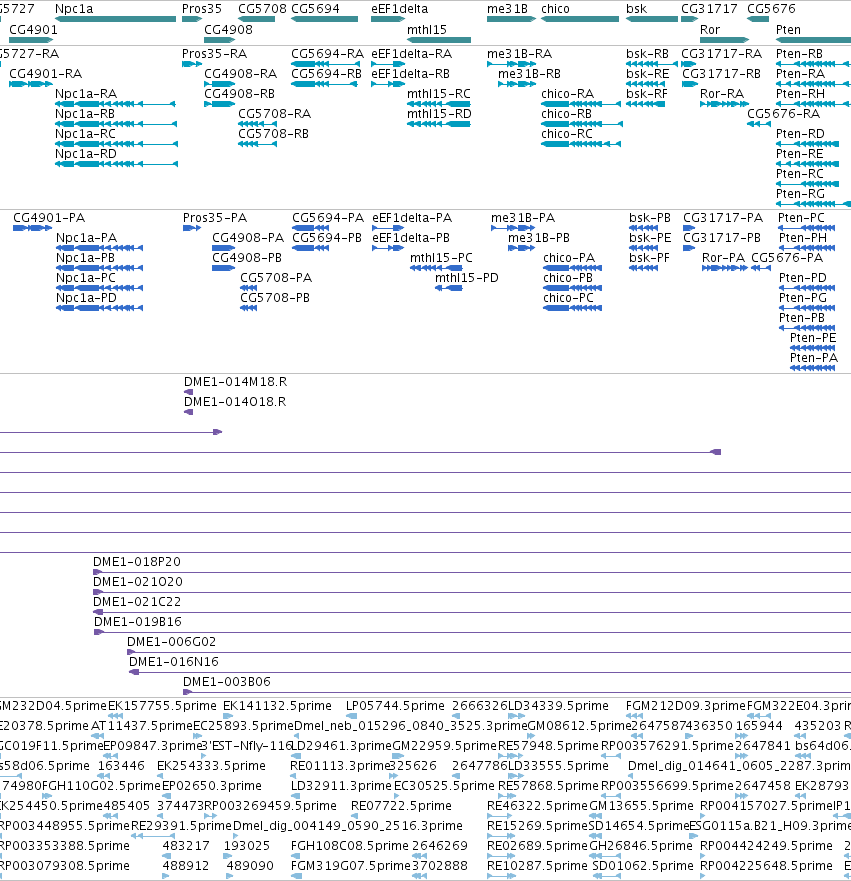Image resolution: width=851 pixels, height=881 pixels.
Task: Select BAC end DME1-014M18.R
Action: [x=235, y=382]
